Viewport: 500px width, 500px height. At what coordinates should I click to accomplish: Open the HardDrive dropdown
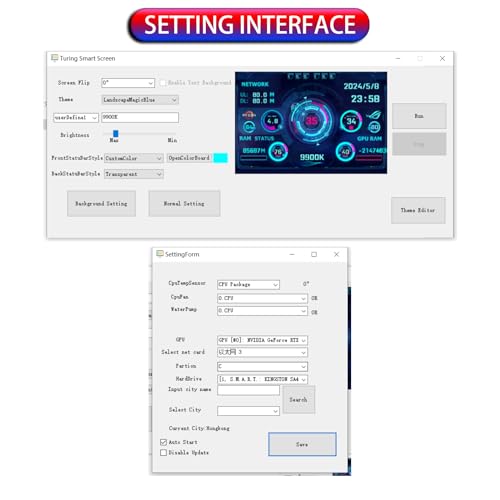point(262,379)
